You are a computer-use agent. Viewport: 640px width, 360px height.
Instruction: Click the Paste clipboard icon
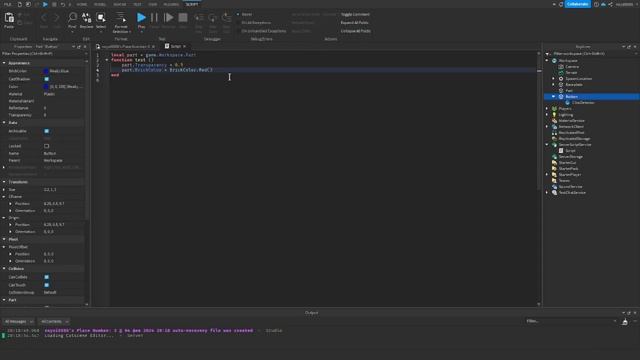[x=9, y=18]
